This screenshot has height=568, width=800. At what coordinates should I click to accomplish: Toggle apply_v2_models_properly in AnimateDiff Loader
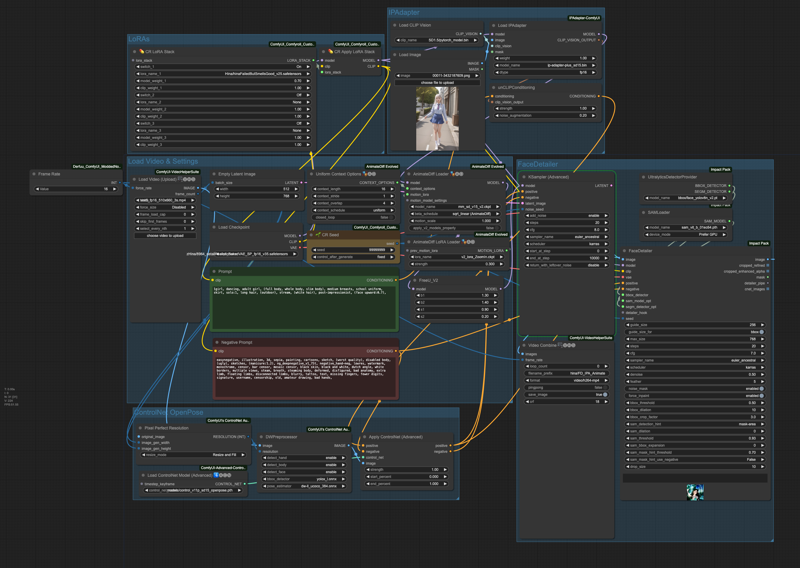click(x=457, y=228)
